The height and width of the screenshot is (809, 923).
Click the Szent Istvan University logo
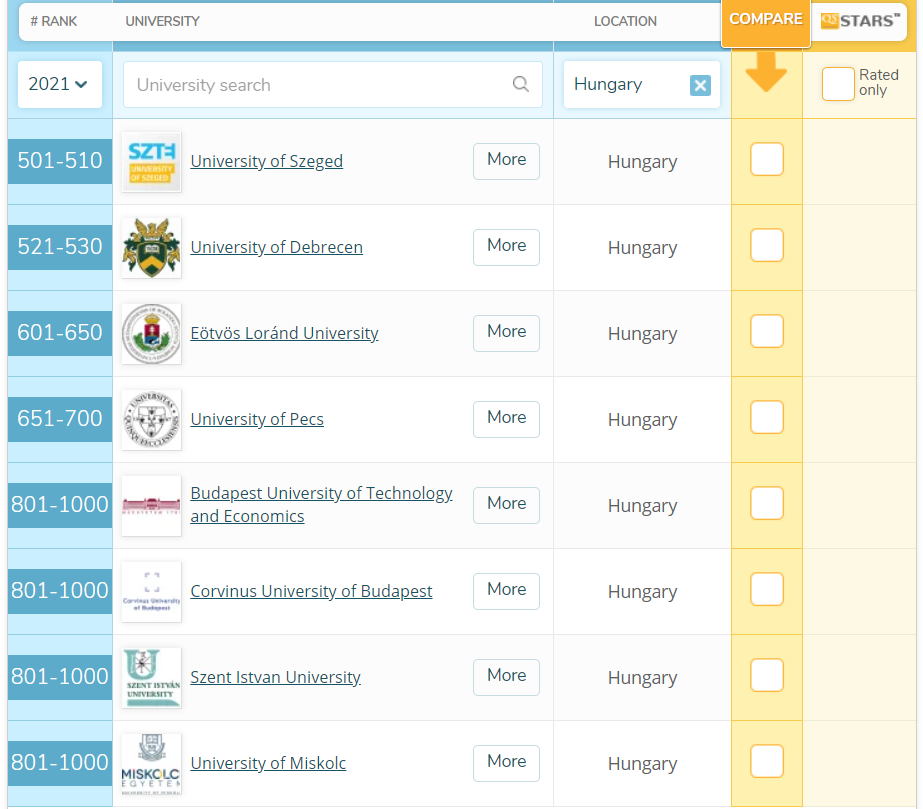tap(151, 678)
